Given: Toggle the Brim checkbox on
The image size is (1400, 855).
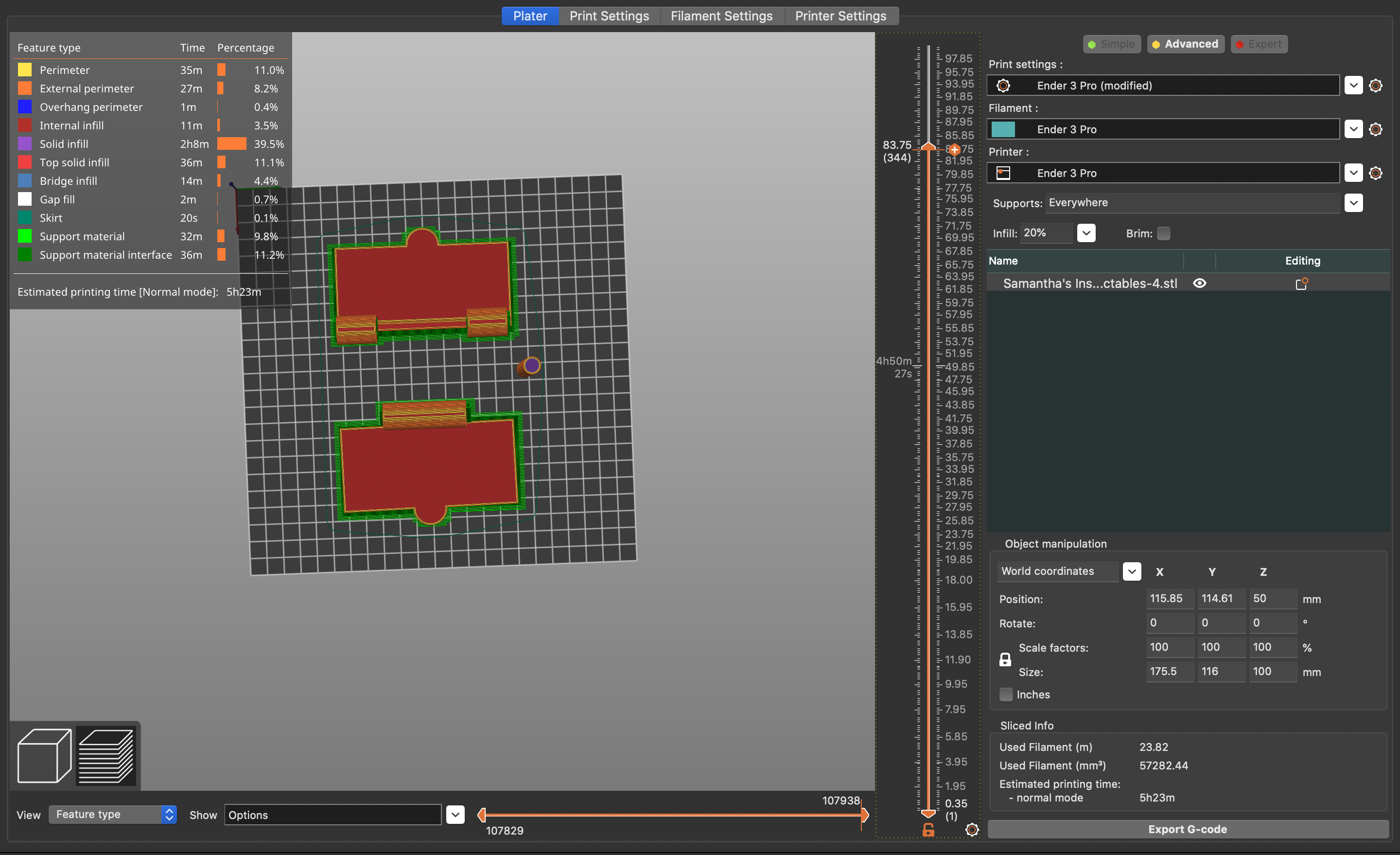Looking at the screenshot, I should [x=1163, y=232].
